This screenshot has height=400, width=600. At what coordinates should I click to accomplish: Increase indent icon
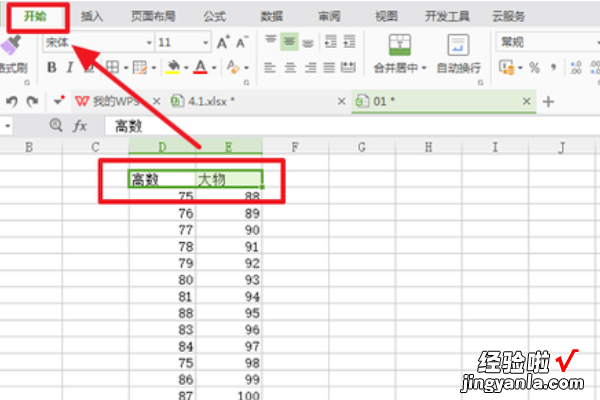point(349,41)
